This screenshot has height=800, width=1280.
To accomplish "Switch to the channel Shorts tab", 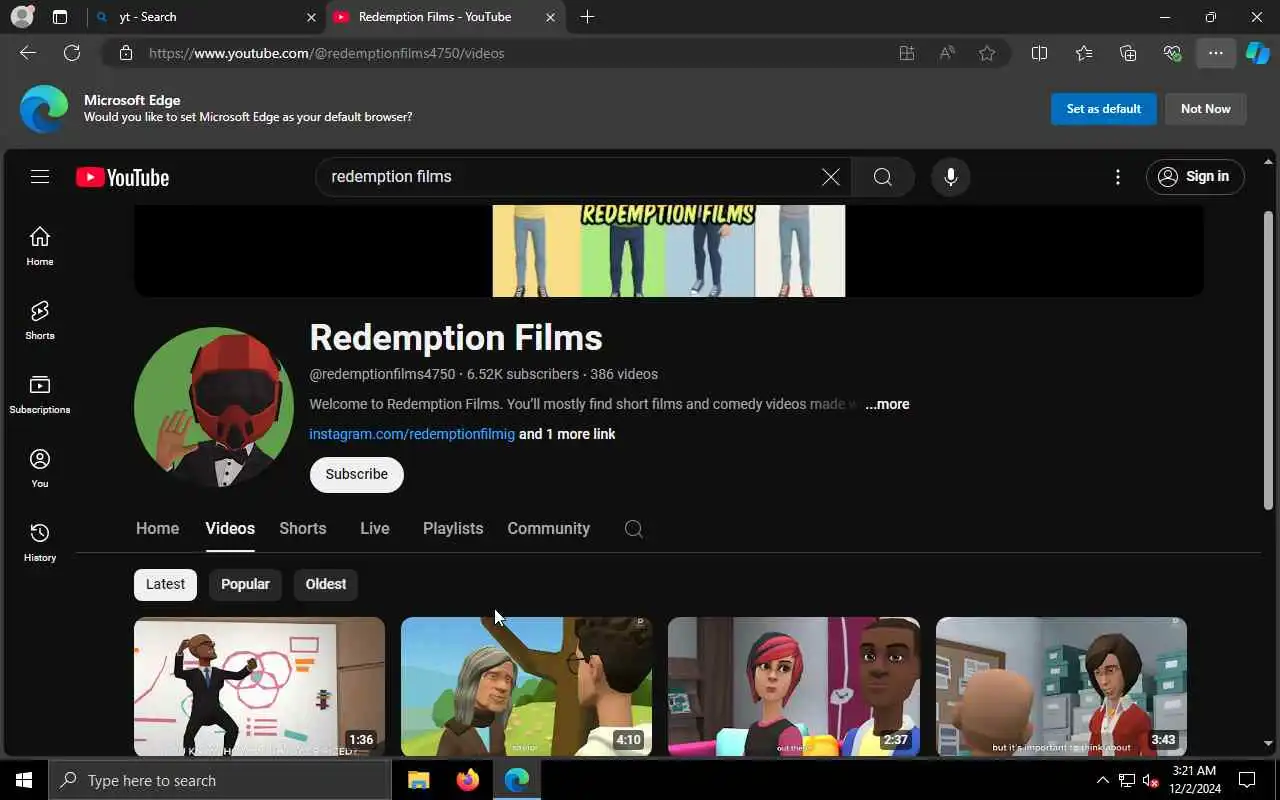I will click(x=303, y=529).
